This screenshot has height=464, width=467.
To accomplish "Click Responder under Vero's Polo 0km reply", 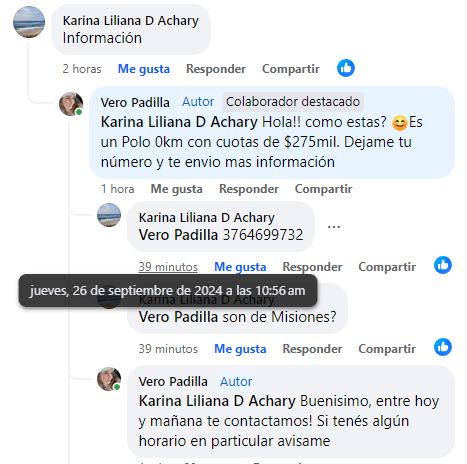I will (x=249, y=189).
